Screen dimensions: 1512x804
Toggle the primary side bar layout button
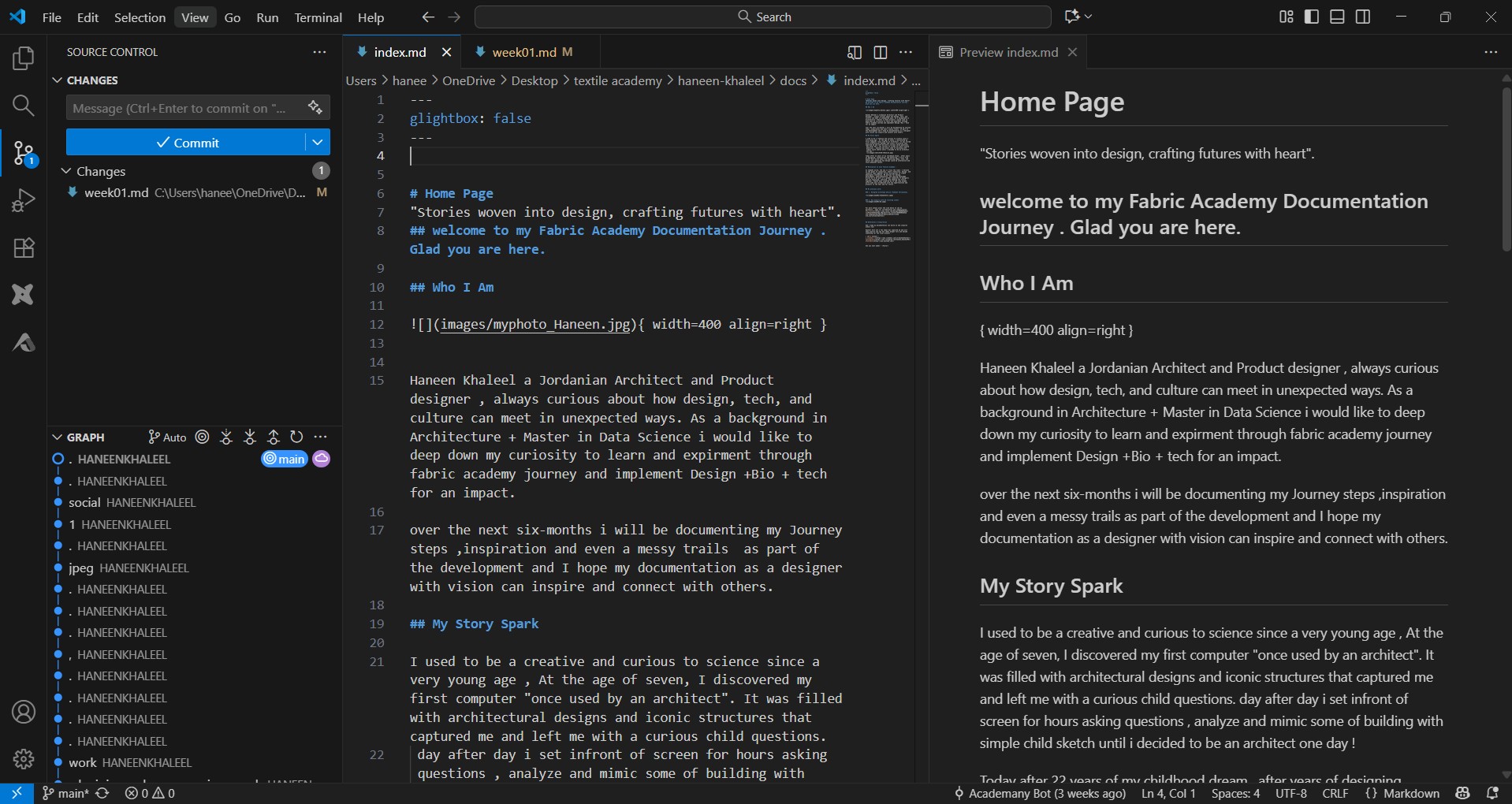(x=1312, y=17)
